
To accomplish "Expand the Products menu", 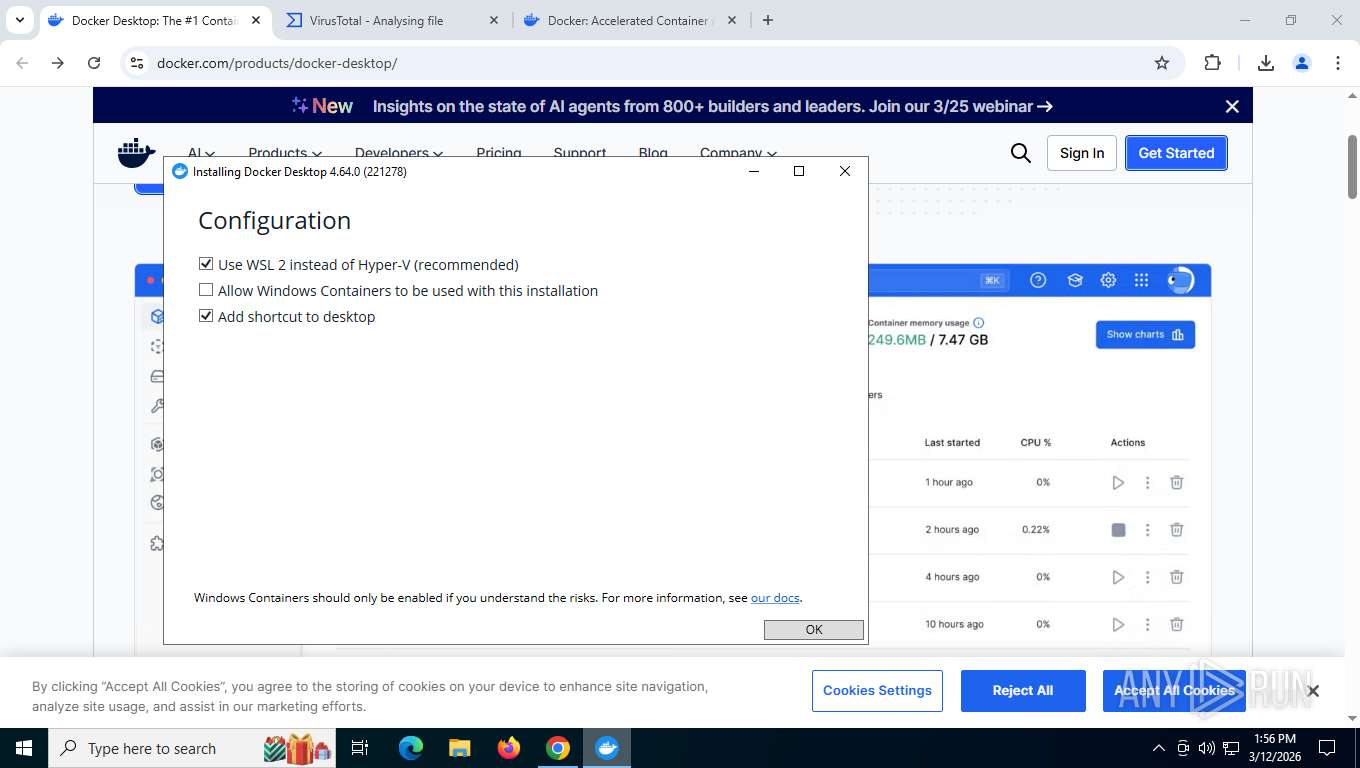I will (x=285, y=153).
